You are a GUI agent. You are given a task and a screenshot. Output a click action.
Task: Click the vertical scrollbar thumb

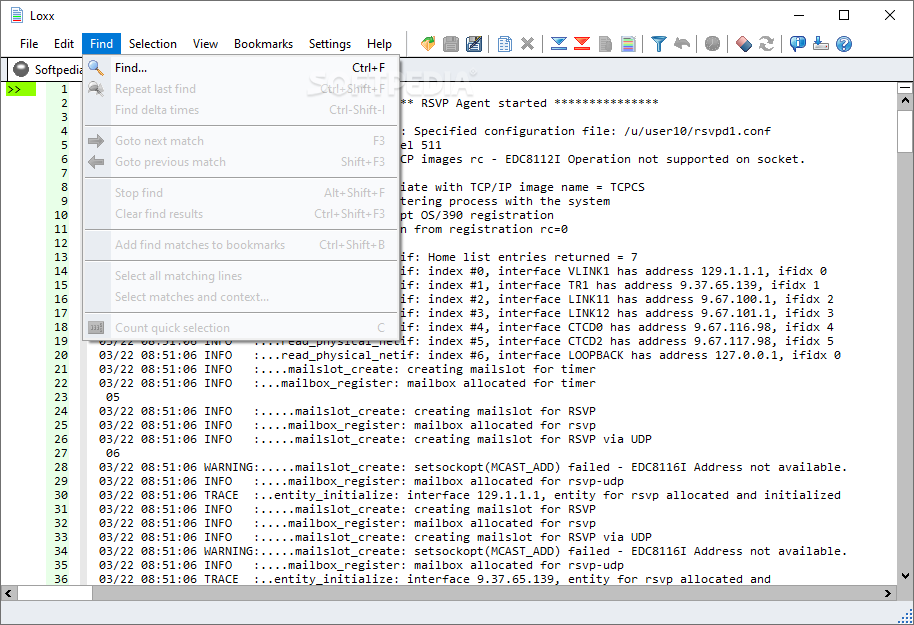pos(905,131)
